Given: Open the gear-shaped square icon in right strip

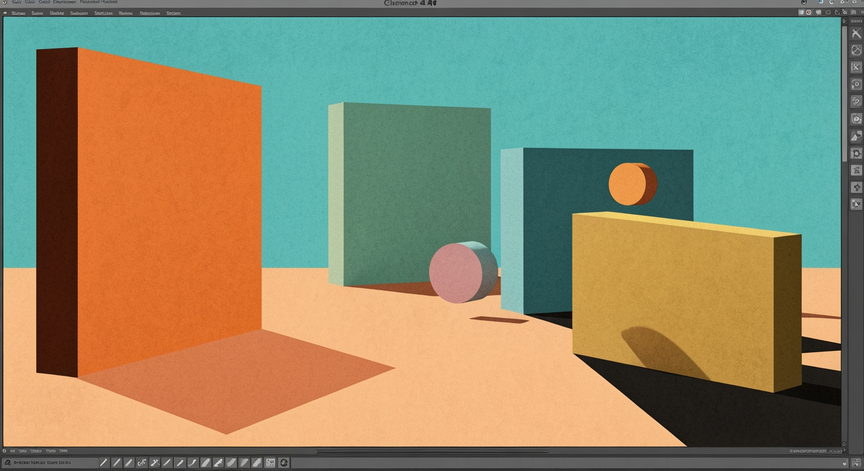Looking at the screenshot, I should click(x=856, y=153).
